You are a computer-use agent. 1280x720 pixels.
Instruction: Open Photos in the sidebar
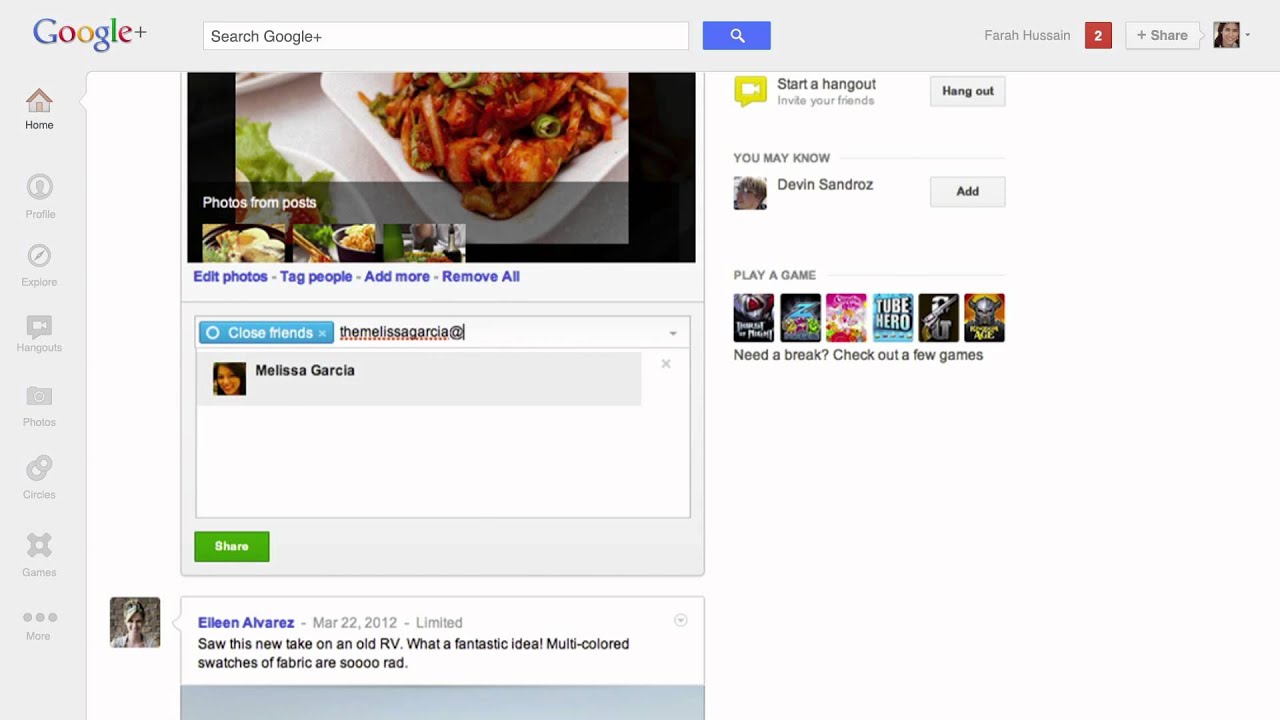39,406
